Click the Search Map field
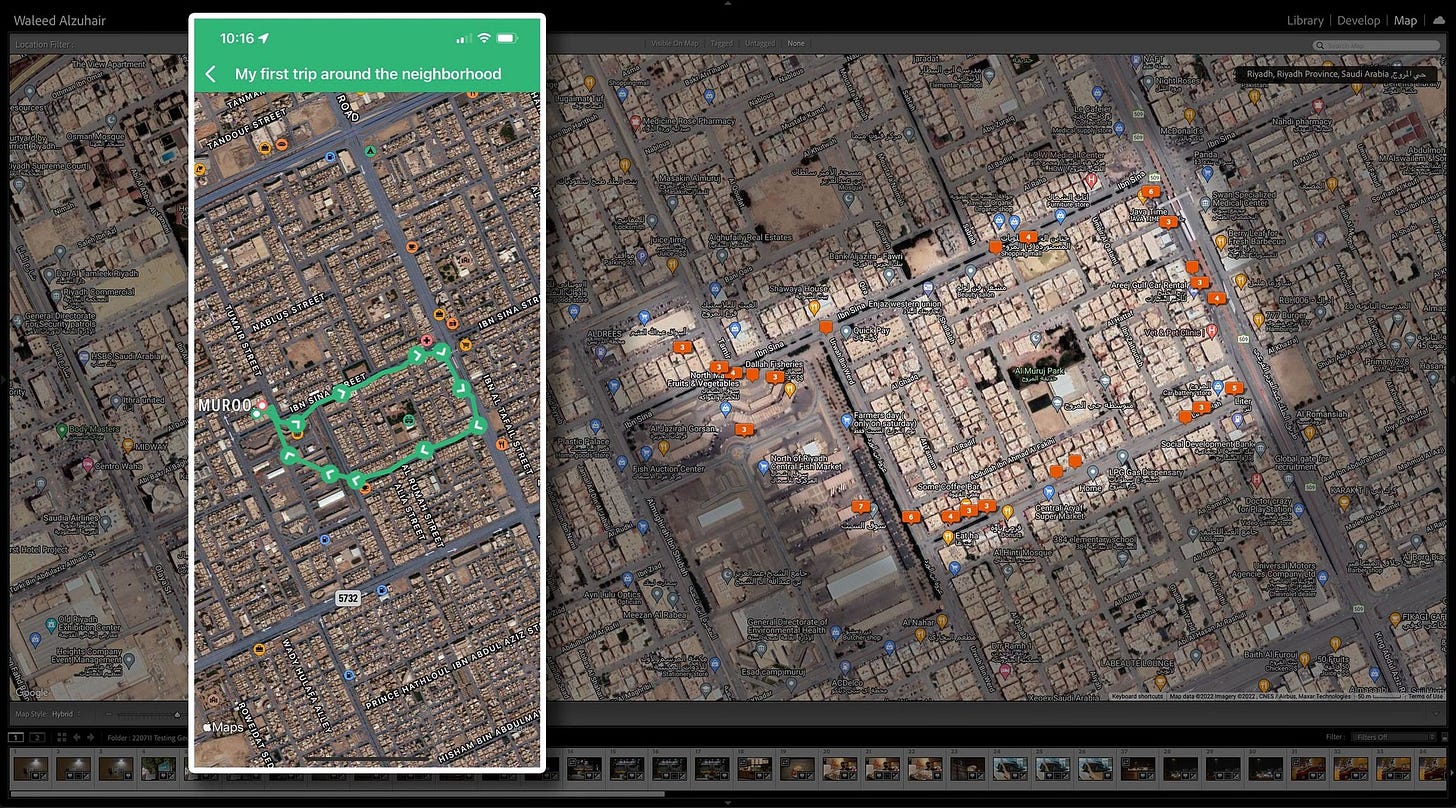Viewport: 1456px width, 808px height. pyautogui.click(x=1378, y=45)
